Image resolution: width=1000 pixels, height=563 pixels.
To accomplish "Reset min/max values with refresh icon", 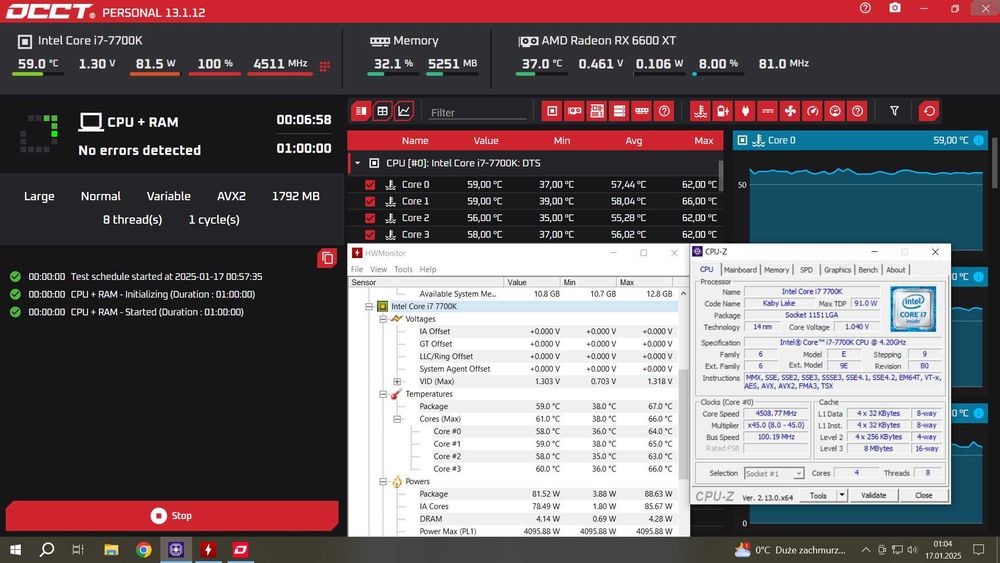I will pyautogui.click(x=929, y=111).
